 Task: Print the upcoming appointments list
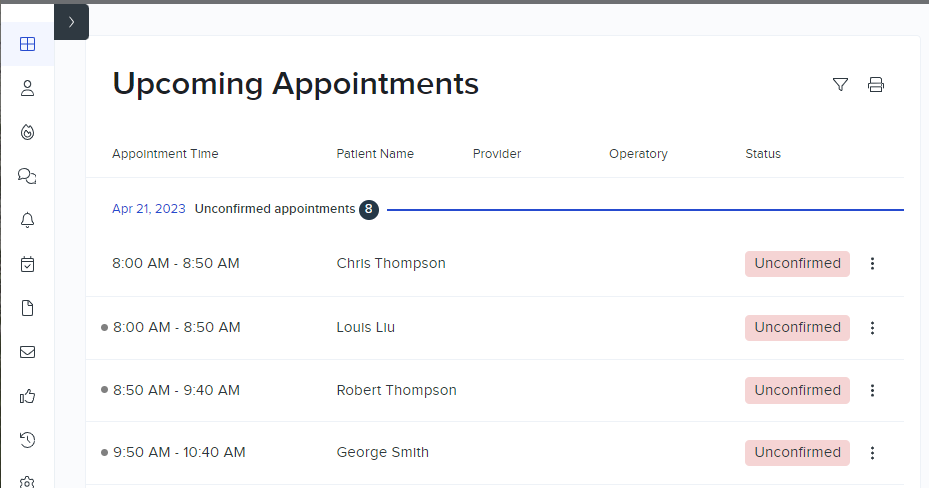(876, 85)
